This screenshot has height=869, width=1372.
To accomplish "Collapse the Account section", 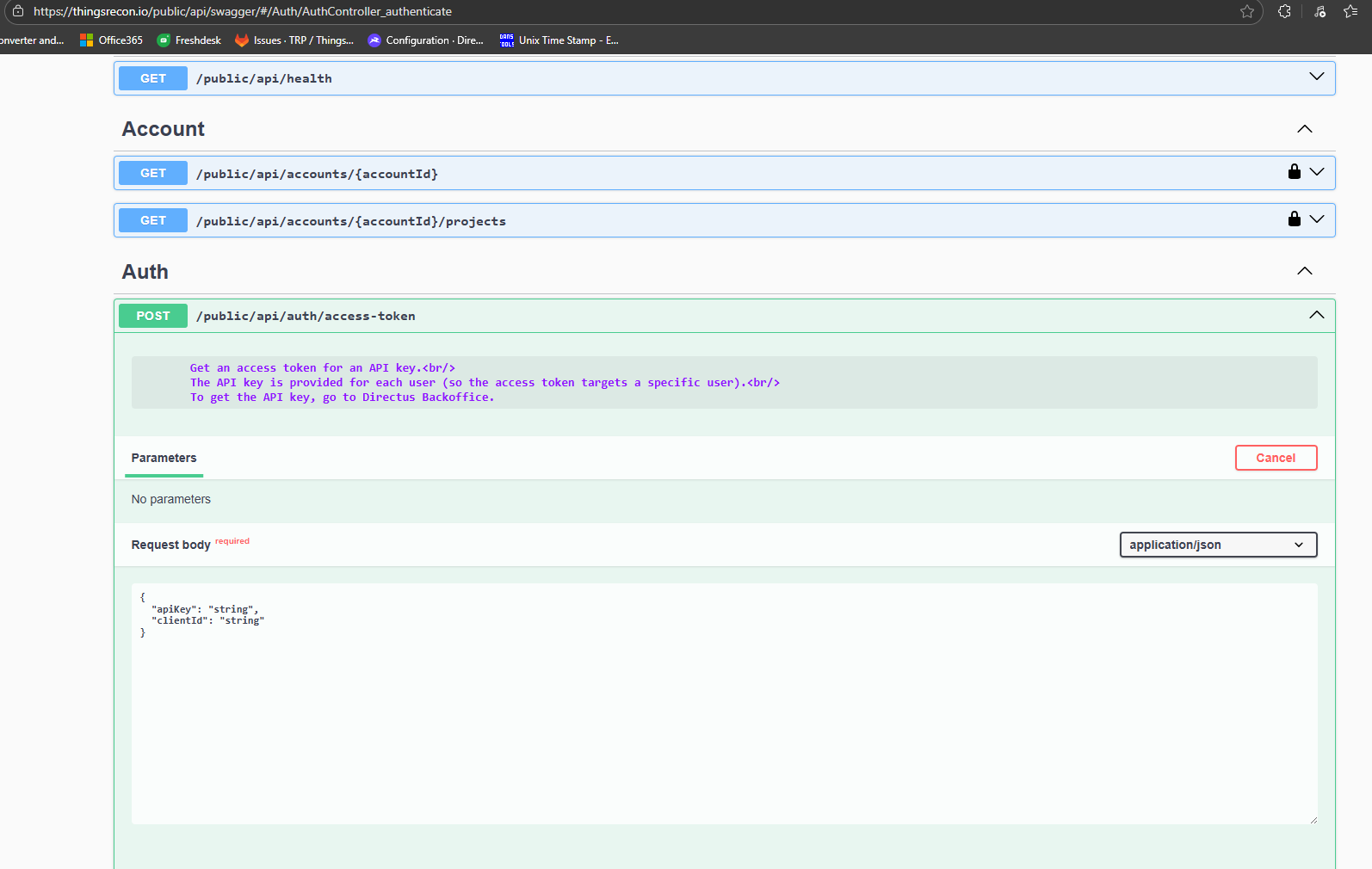I will coord(1304,129).
